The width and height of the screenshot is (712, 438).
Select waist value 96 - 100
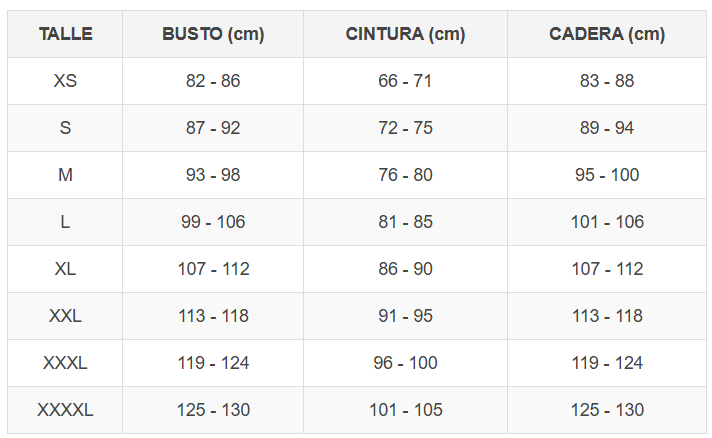[405, 363]
